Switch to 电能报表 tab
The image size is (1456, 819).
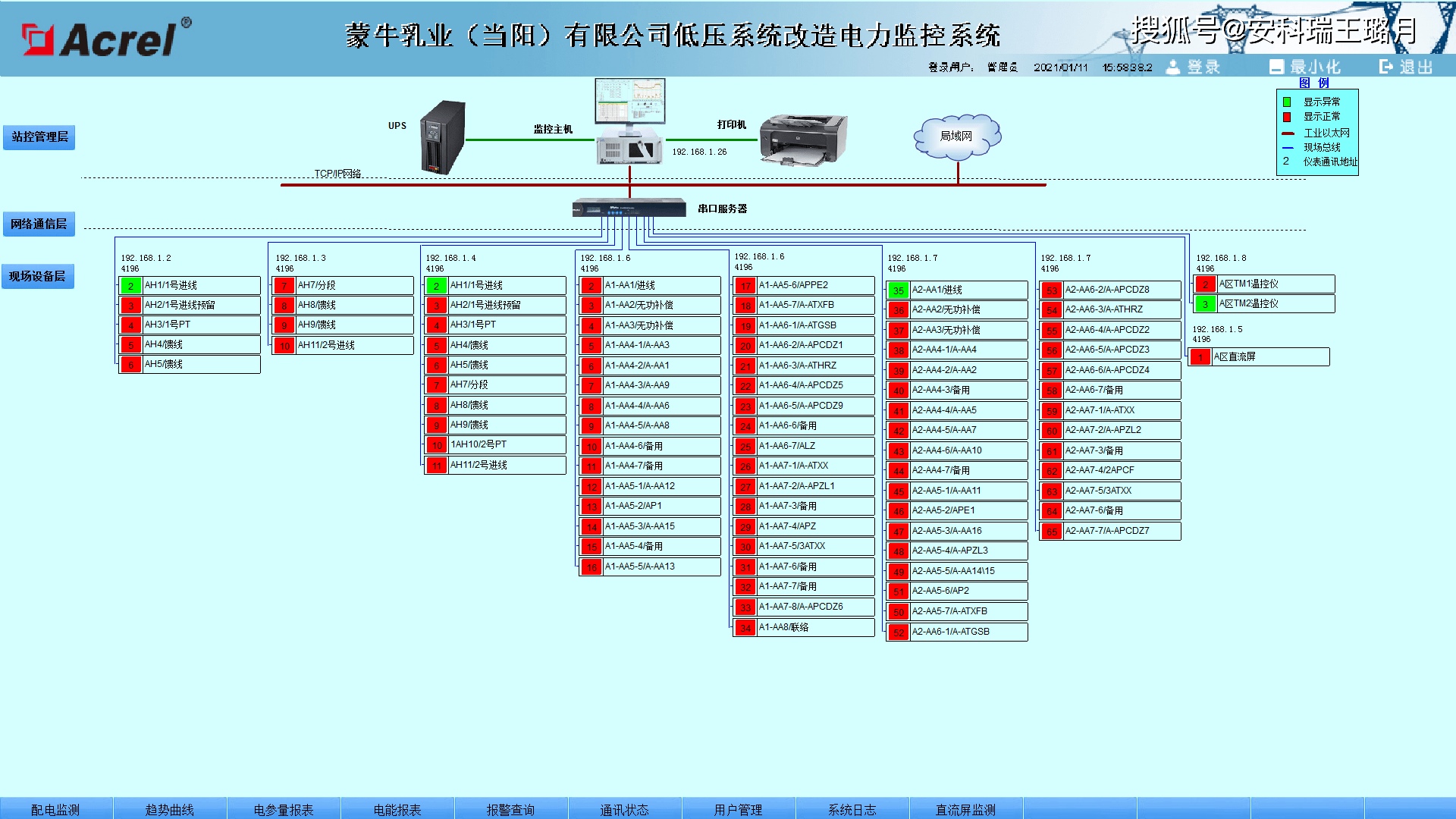(x=397, y=809)
